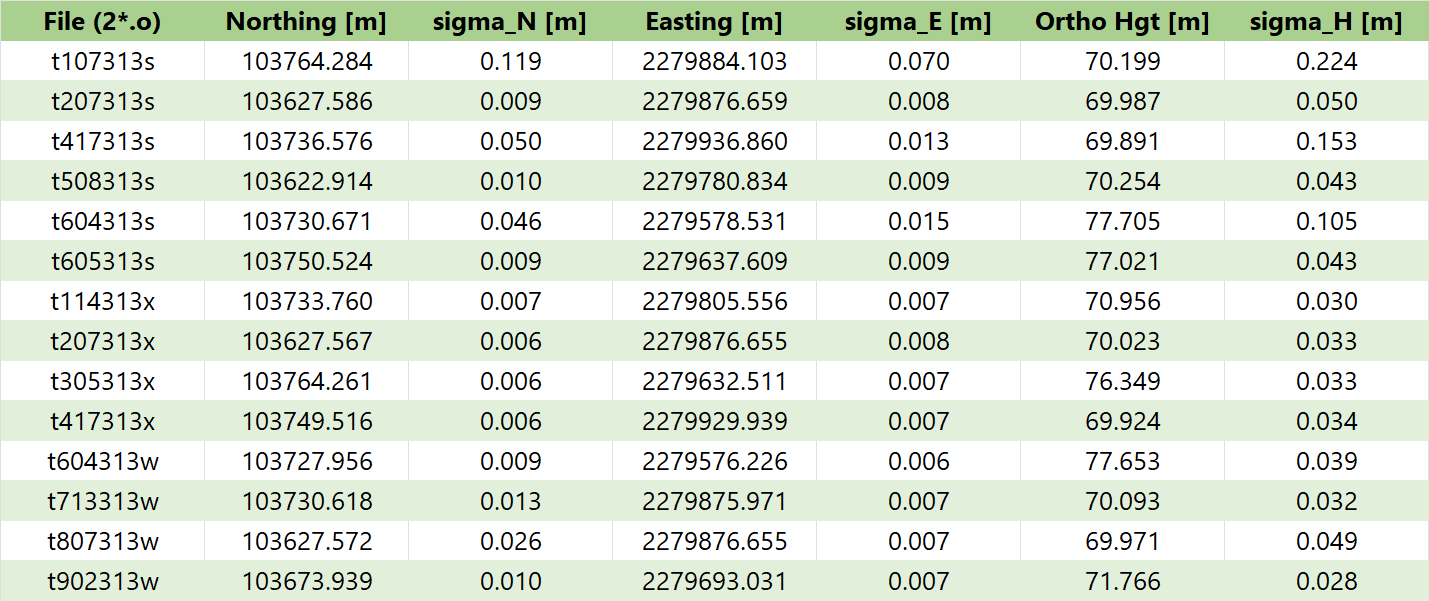Image resolution: width=1429 pixels, height=601 pixels.
Task: Click sigma_N value 0.026
Action: click(x=510, y=542)
